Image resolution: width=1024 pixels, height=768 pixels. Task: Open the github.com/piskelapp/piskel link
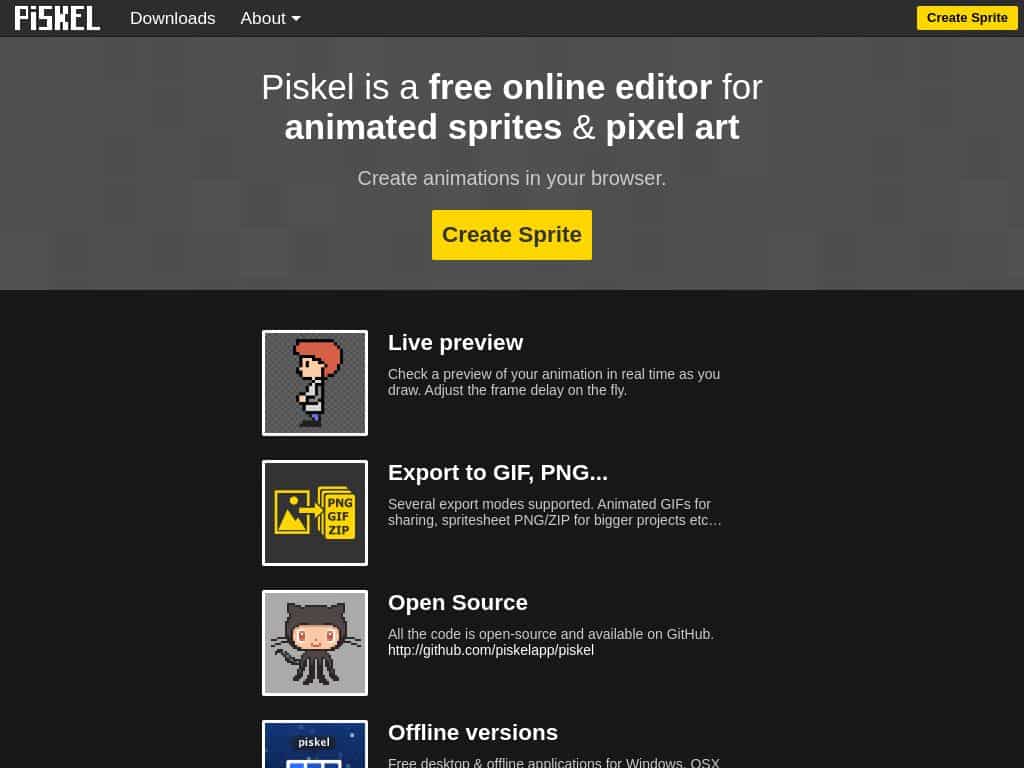coord(491,650)
